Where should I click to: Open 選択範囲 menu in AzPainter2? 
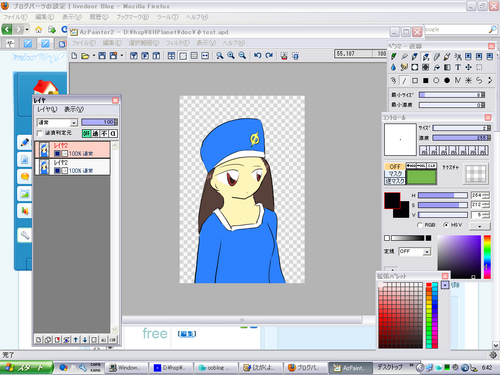point(144,43)
